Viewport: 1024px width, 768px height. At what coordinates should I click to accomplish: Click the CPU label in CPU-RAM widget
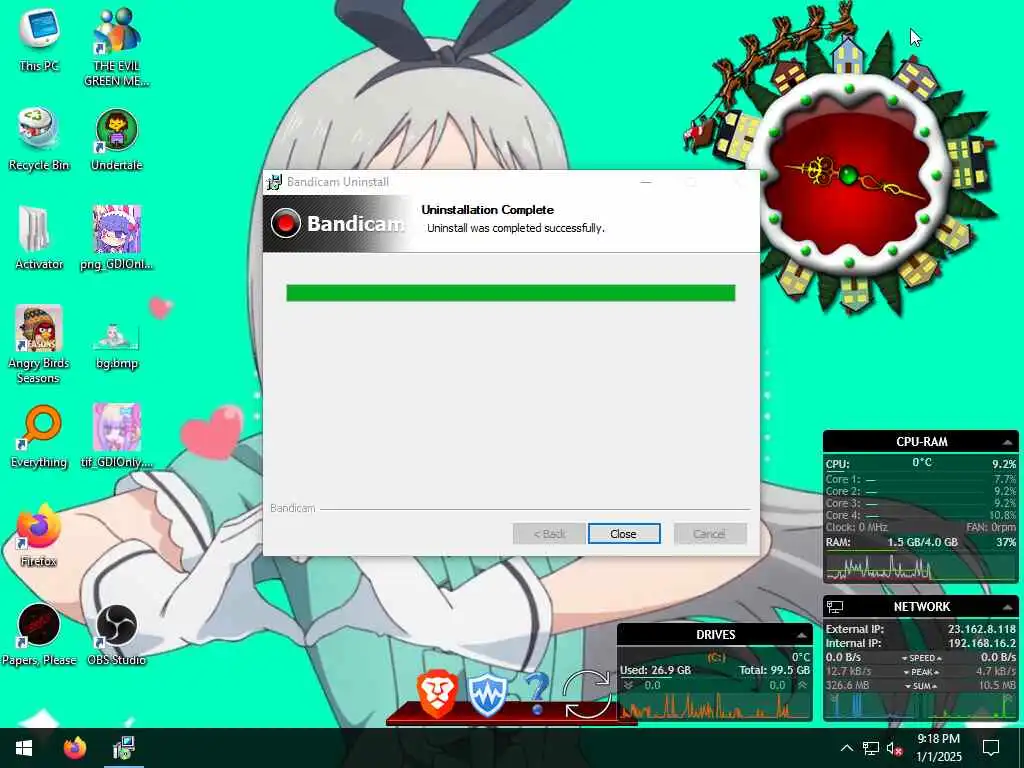837,464
